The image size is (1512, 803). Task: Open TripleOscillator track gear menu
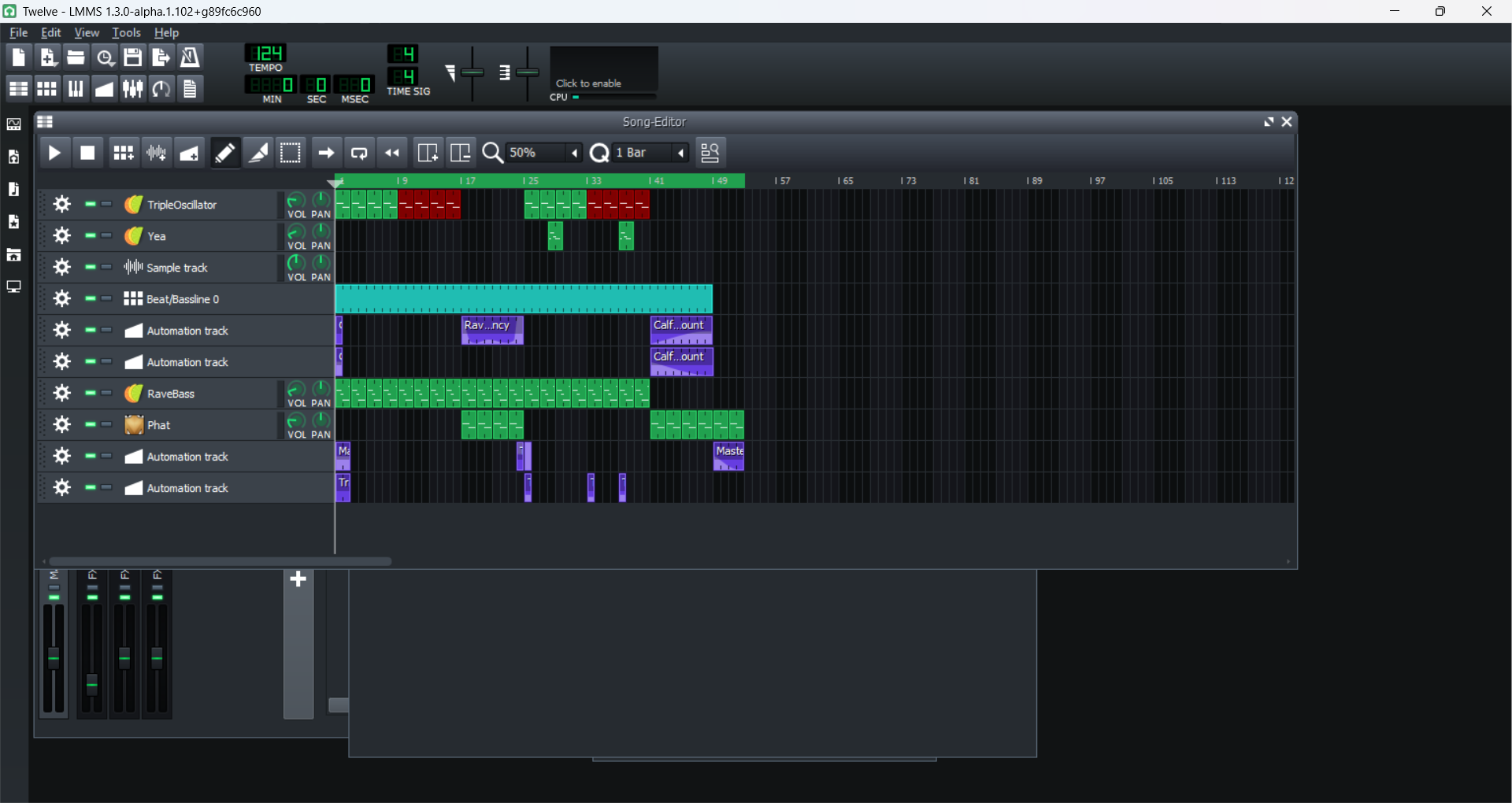[62, 205]
